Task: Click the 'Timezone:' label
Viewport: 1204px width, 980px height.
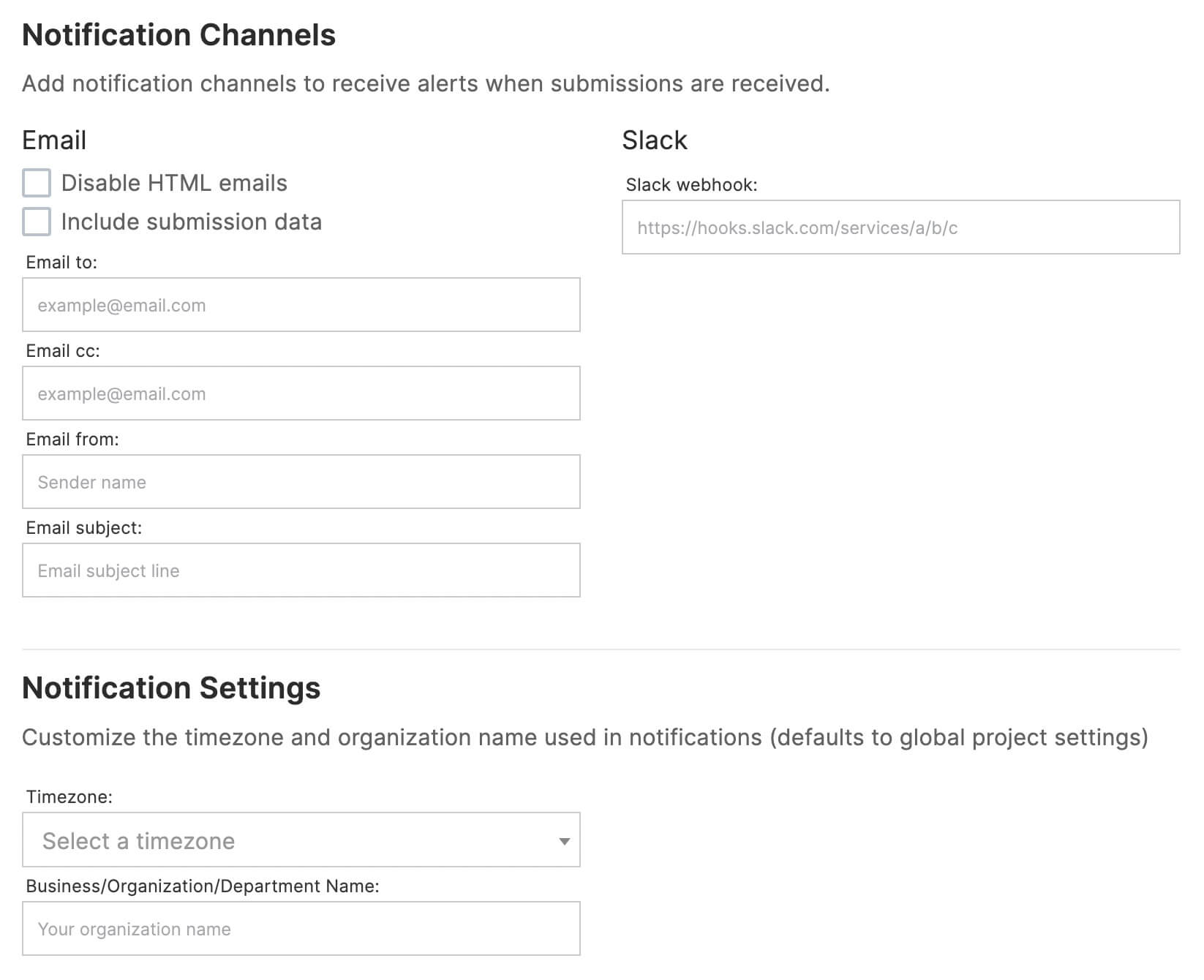Action: pos(69,797)
